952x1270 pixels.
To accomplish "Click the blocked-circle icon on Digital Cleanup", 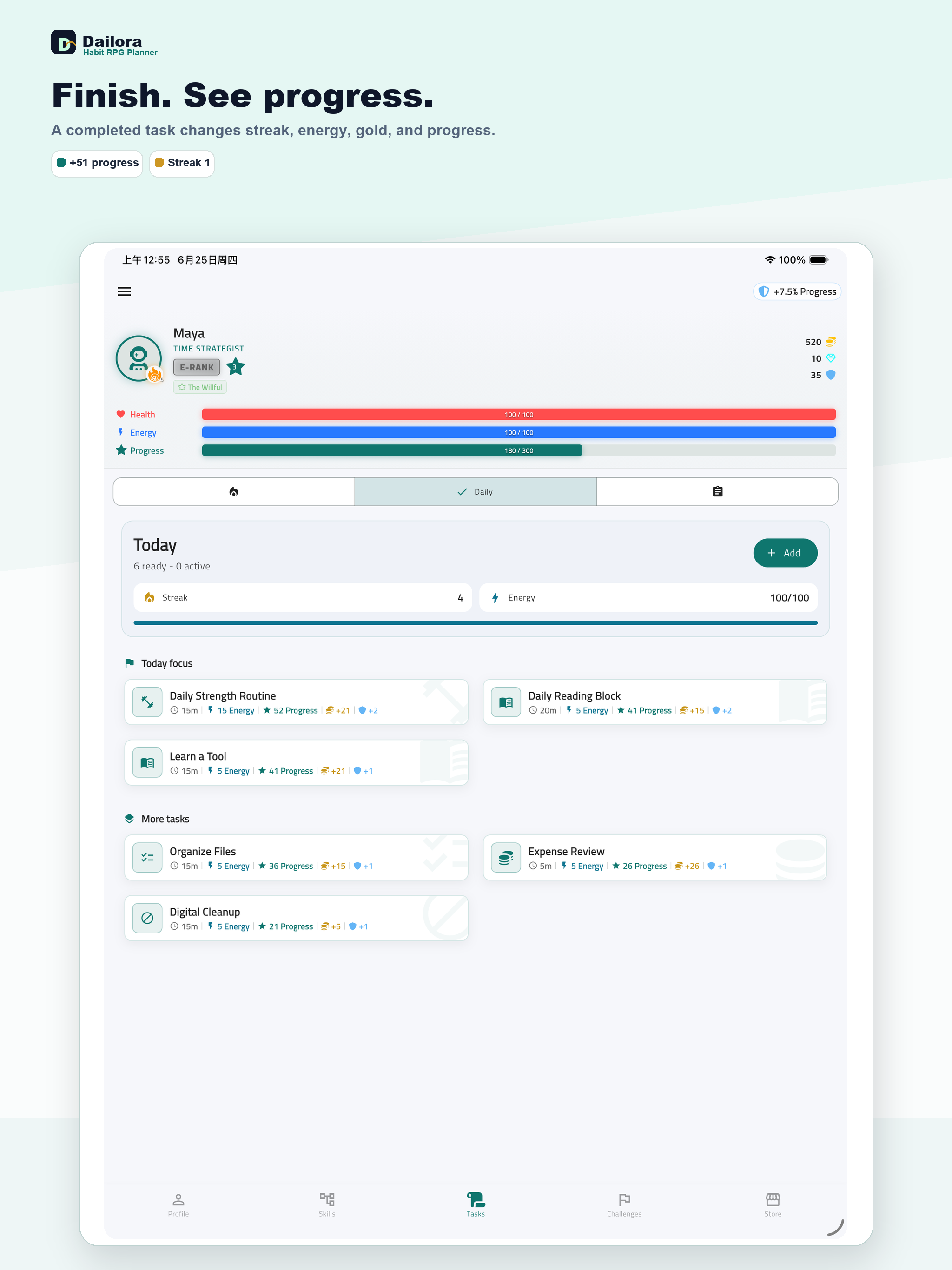I will tap(147, 918).
